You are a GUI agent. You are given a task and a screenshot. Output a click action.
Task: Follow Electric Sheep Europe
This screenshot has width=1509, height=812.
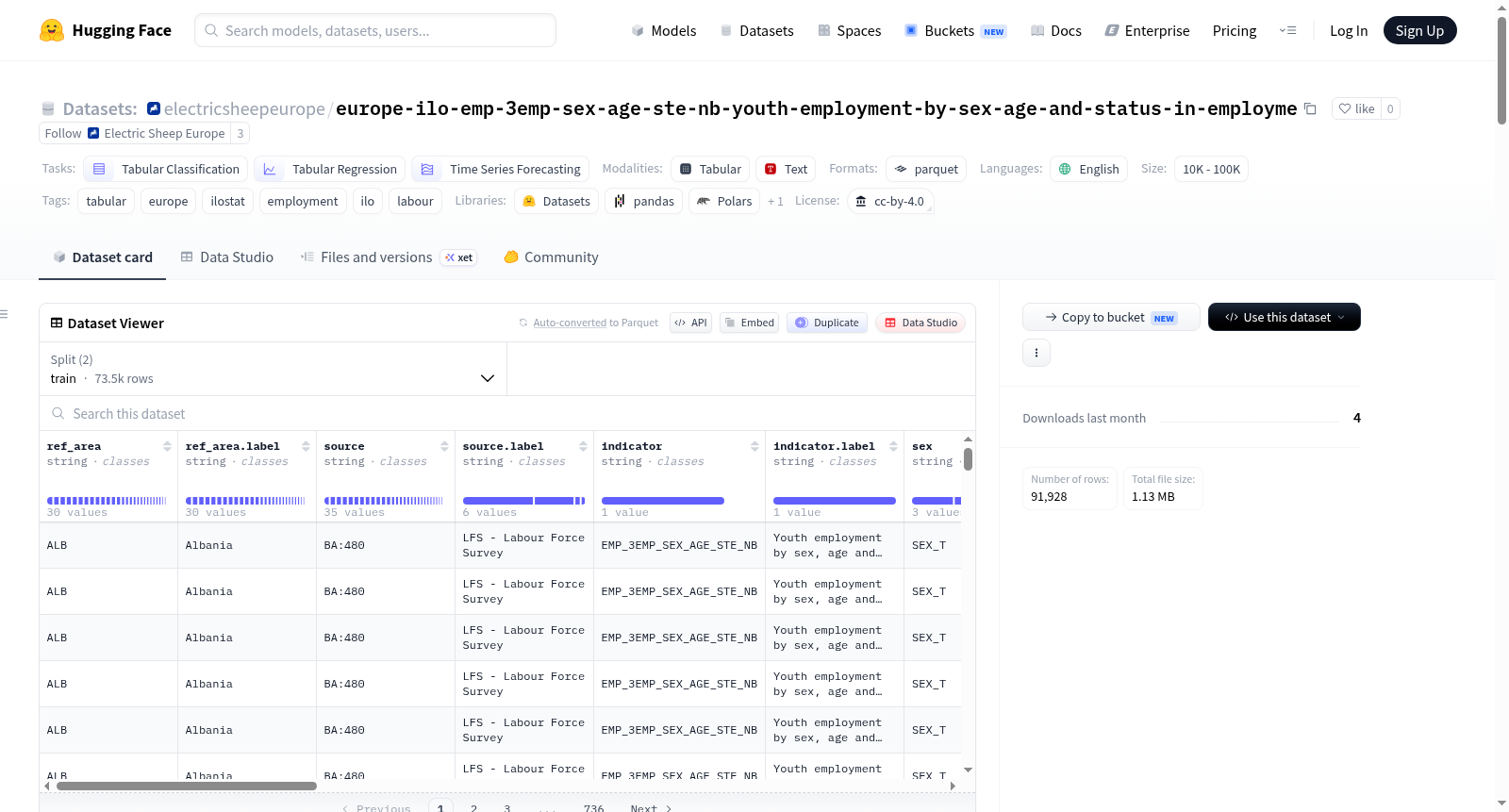tap(63, 134)
